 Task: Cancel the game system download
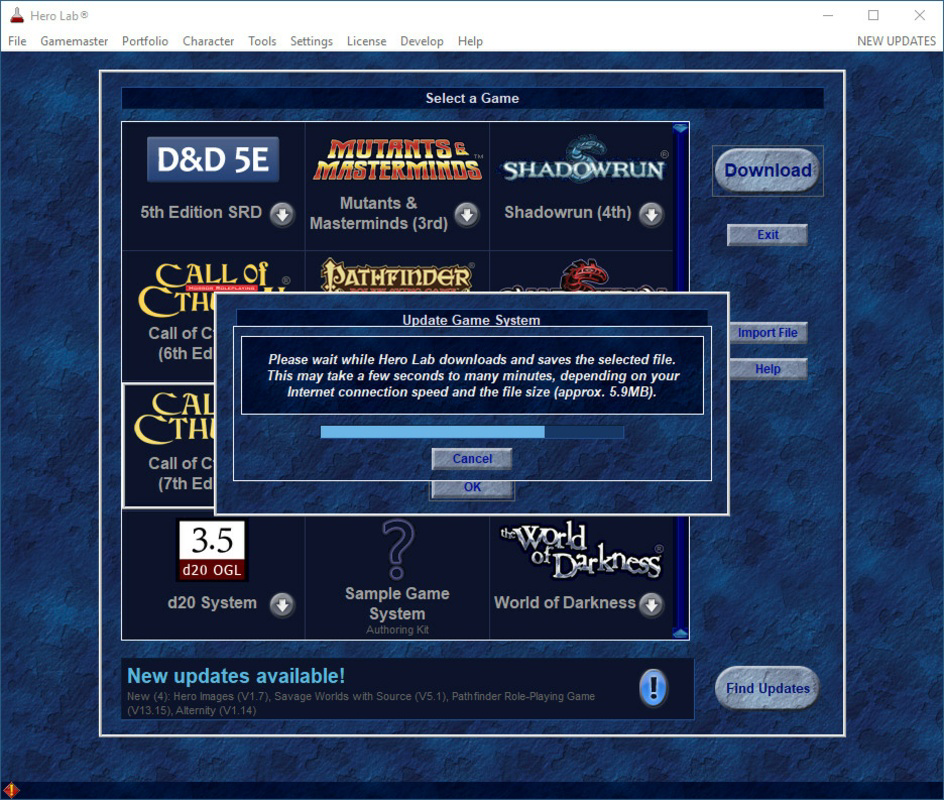(472, 459)
